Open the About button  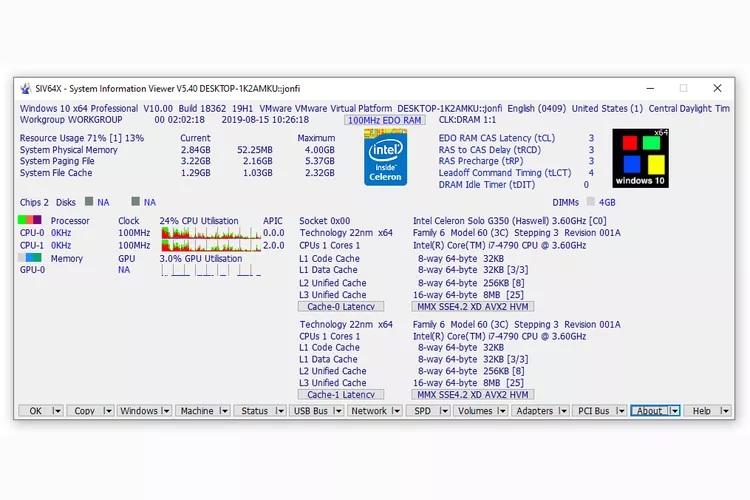coord(650,411)
